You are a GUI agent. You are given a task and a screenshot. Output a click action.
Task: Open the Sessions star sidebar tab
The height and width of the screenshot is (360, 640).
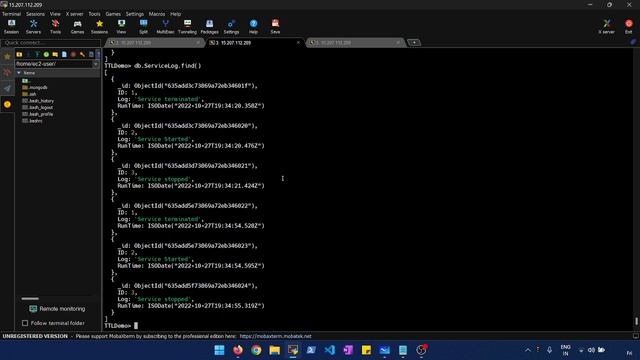(x=7, y=57)
